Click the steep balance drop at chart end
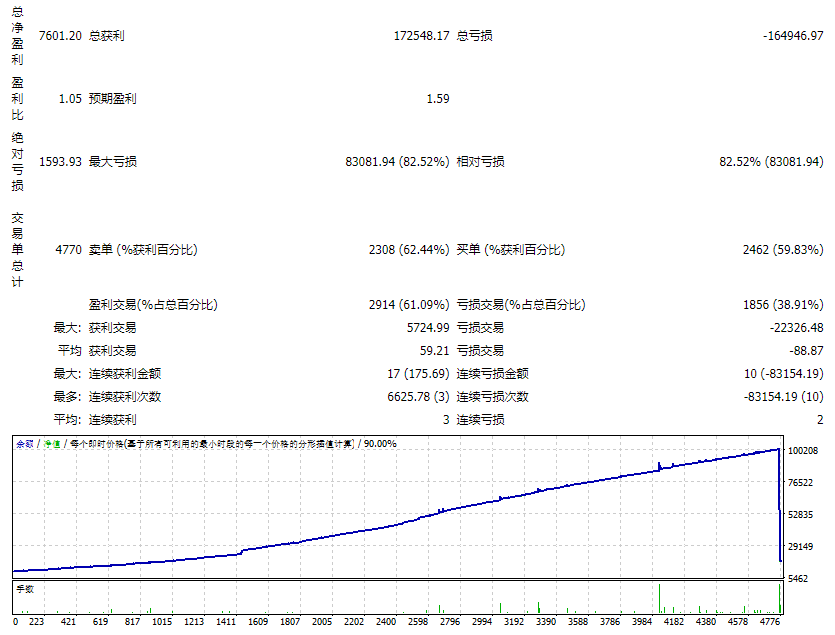835x635 pixels. pos(780,505)
